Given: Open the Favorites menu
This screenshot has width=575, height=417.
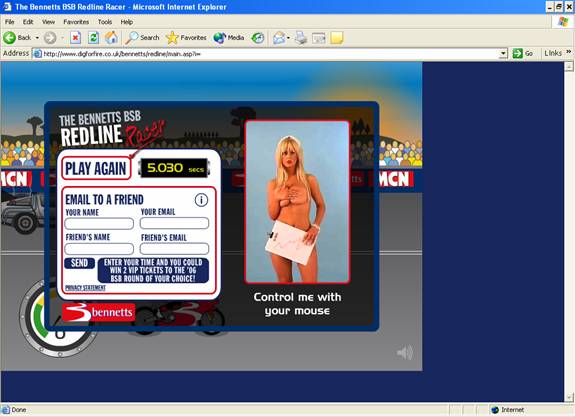Looking at the screenshot, I should coord(76,22).
